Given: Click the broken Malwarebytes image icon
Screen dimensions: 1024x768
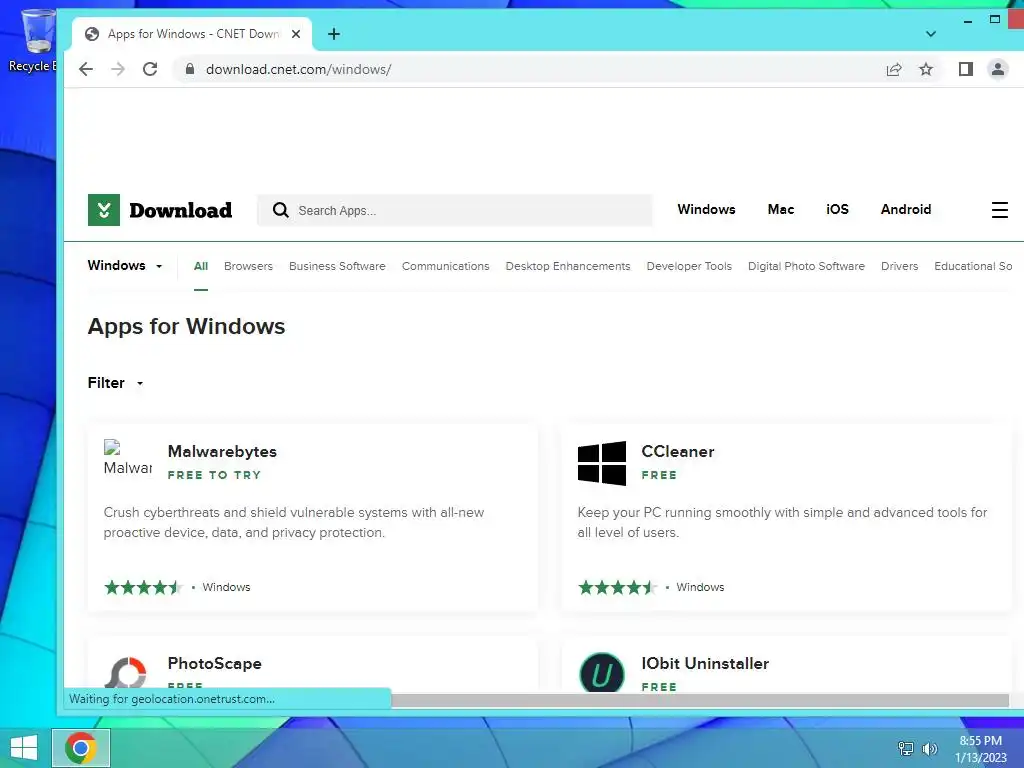Looking at the screenshot, I should point(128,458).
